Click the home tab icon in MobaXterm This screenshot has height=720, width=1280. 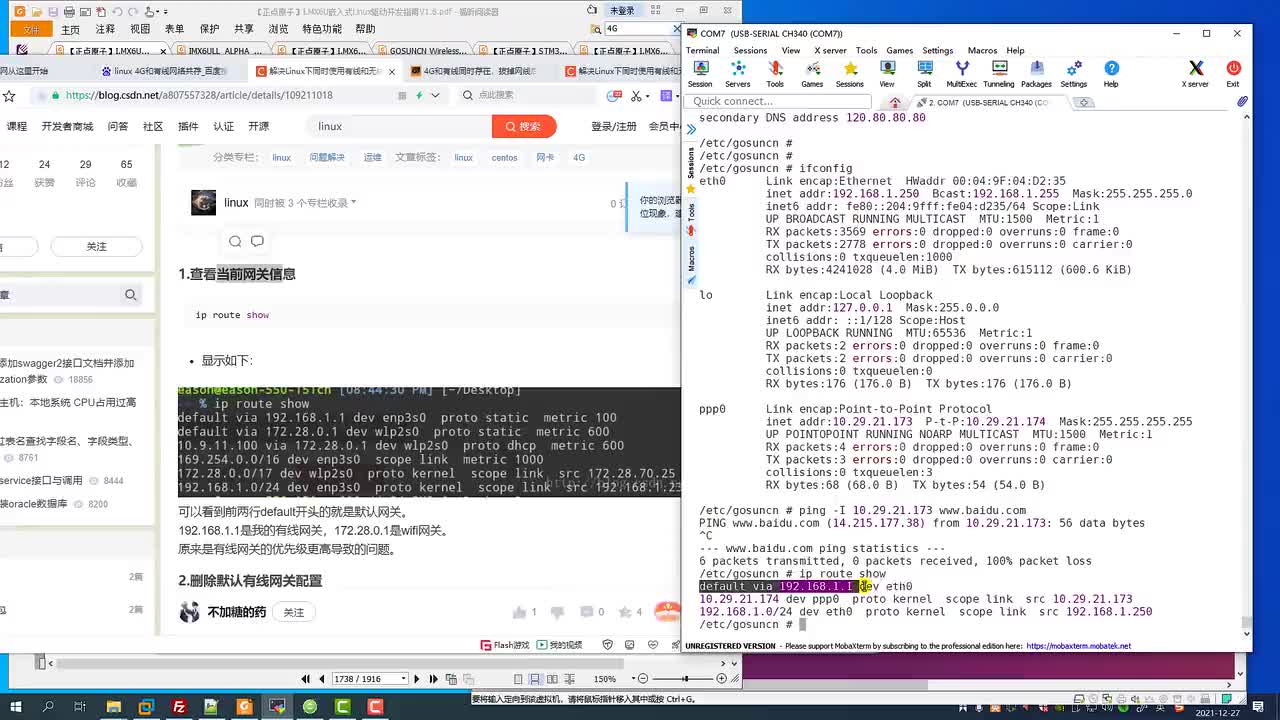pos(895,102)
